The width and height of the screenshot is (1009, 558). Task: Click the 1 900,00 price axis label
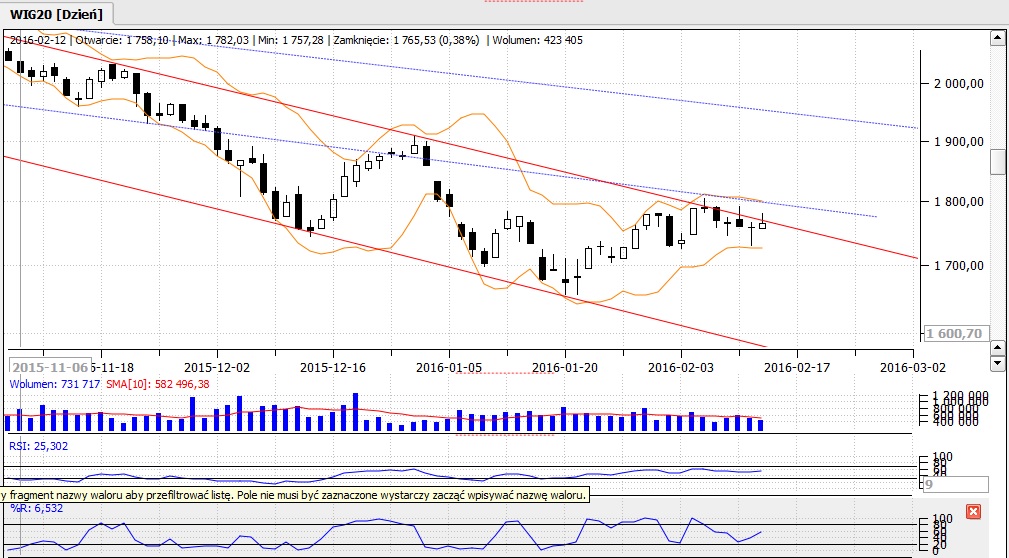[x=959, y=142]
